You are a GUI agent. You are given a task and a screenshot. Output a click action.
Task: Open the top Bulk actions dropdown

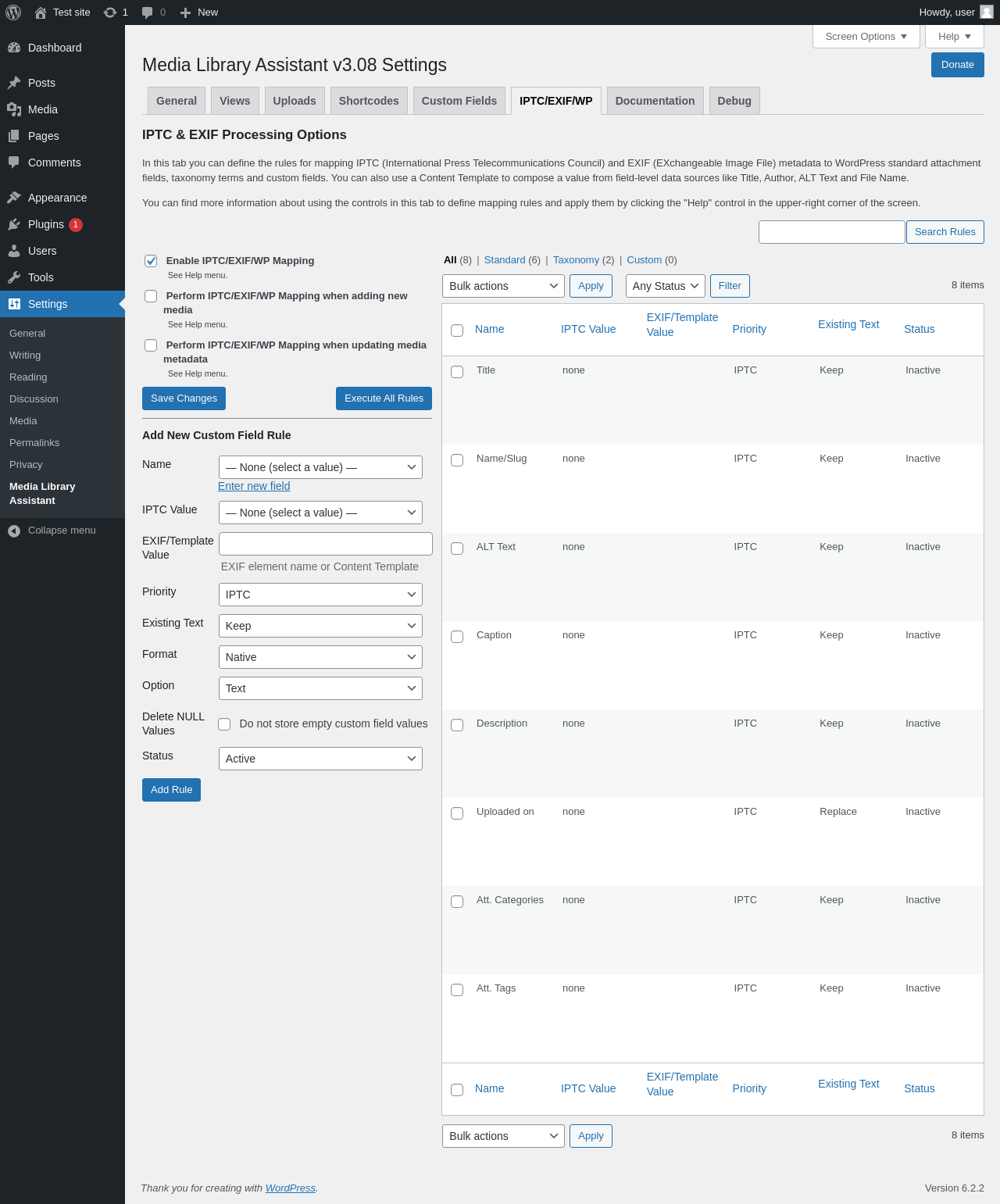point(503,286)
